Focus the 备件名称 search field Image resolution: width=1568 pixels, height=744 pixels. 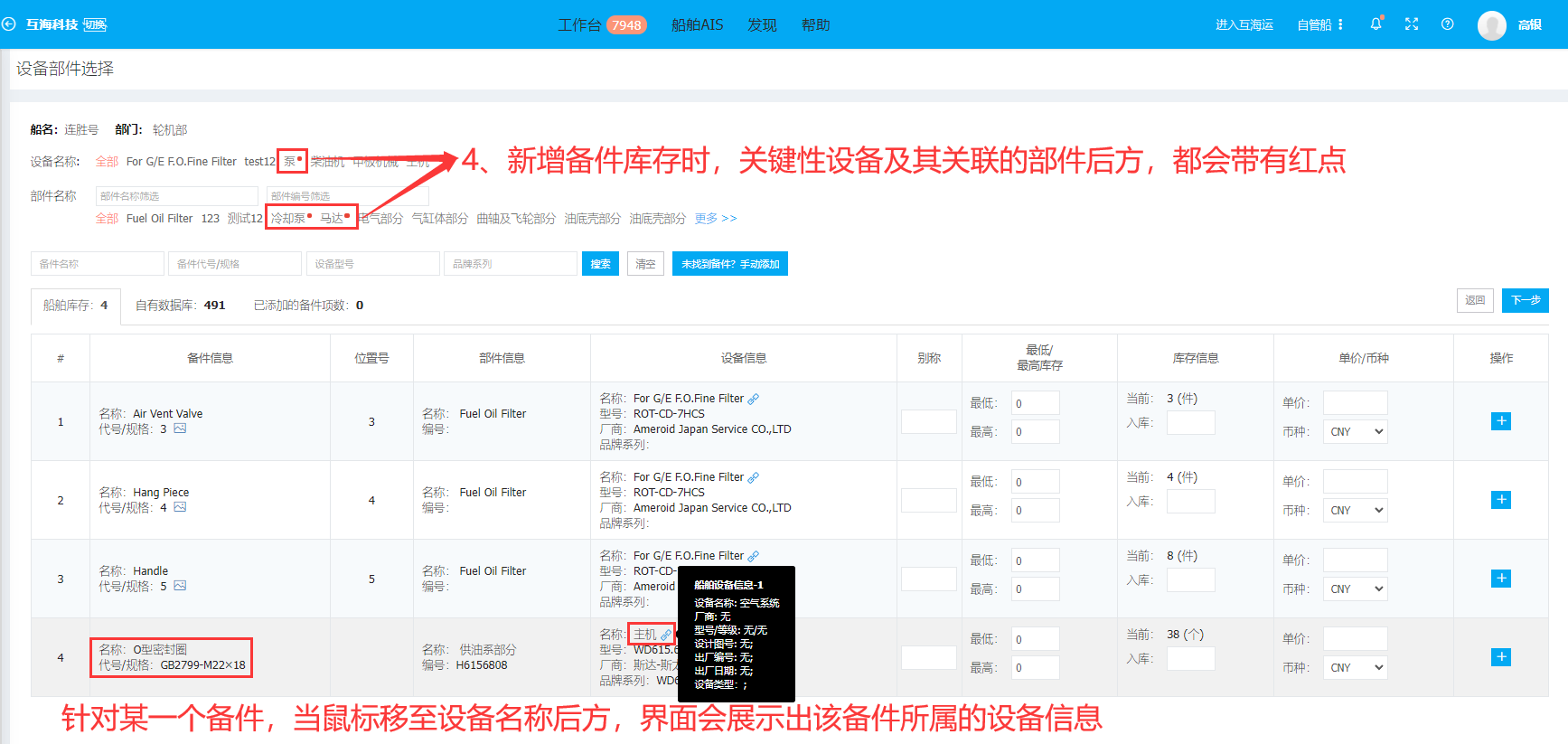coord(98,264)
